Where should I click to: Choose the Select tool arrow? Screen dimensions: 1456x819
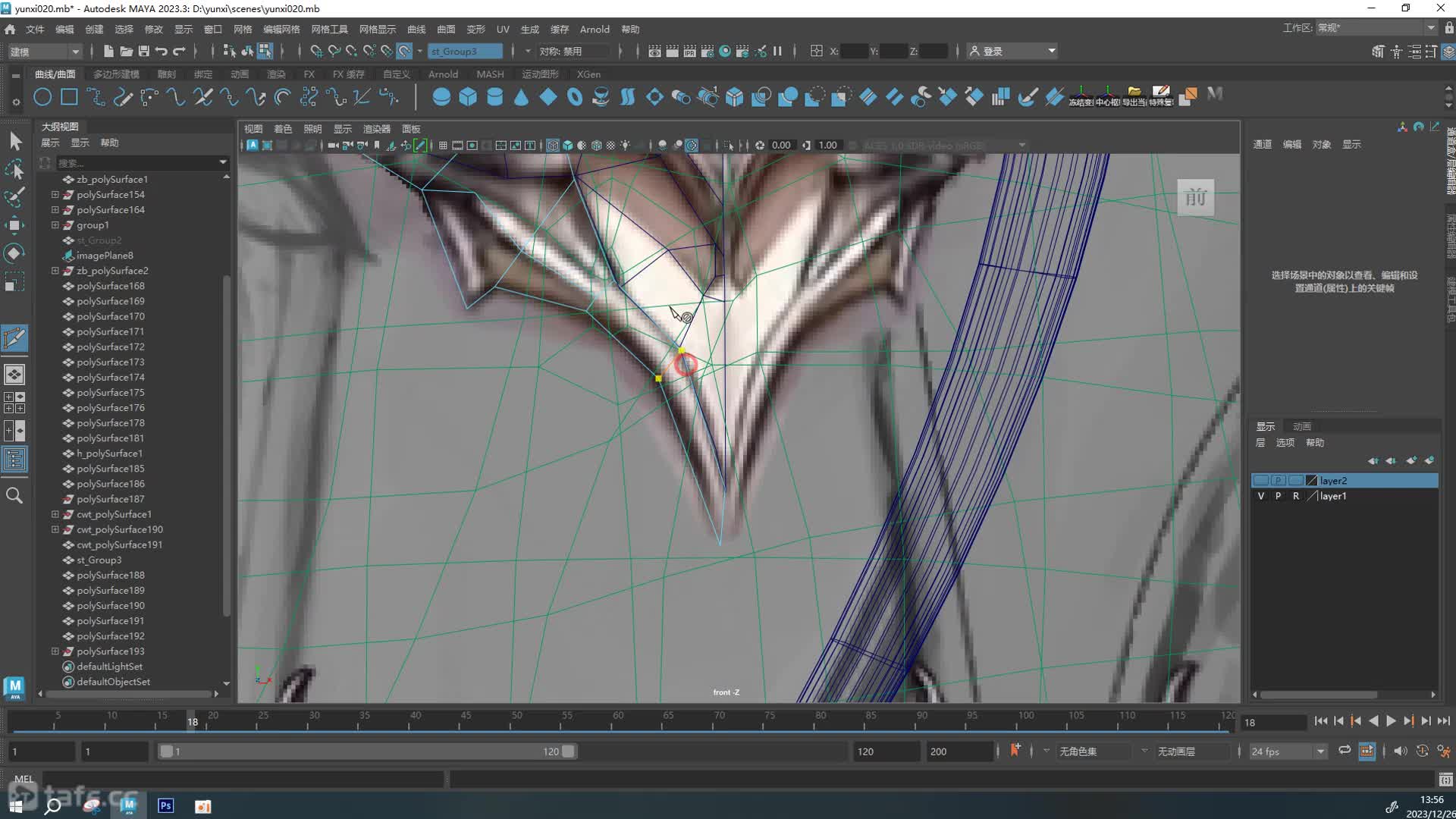point(15,142)
